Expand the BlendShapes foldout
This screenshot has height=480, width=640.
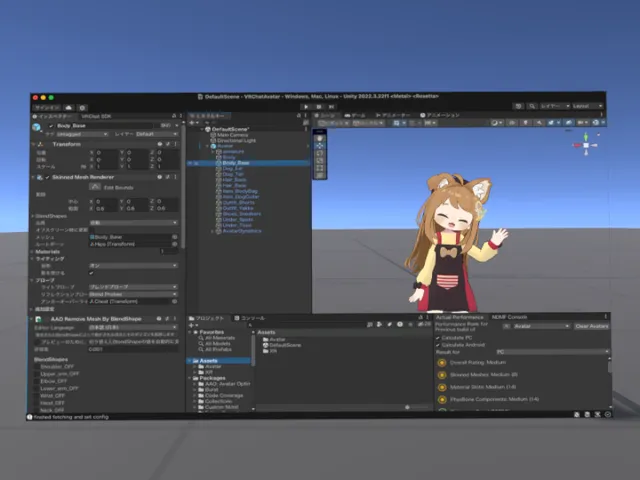(x=33, y=216)
